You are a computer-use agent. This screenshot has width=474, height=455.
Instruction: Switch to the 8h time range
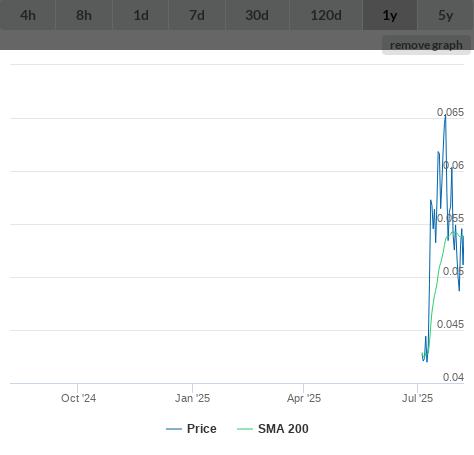84,15
